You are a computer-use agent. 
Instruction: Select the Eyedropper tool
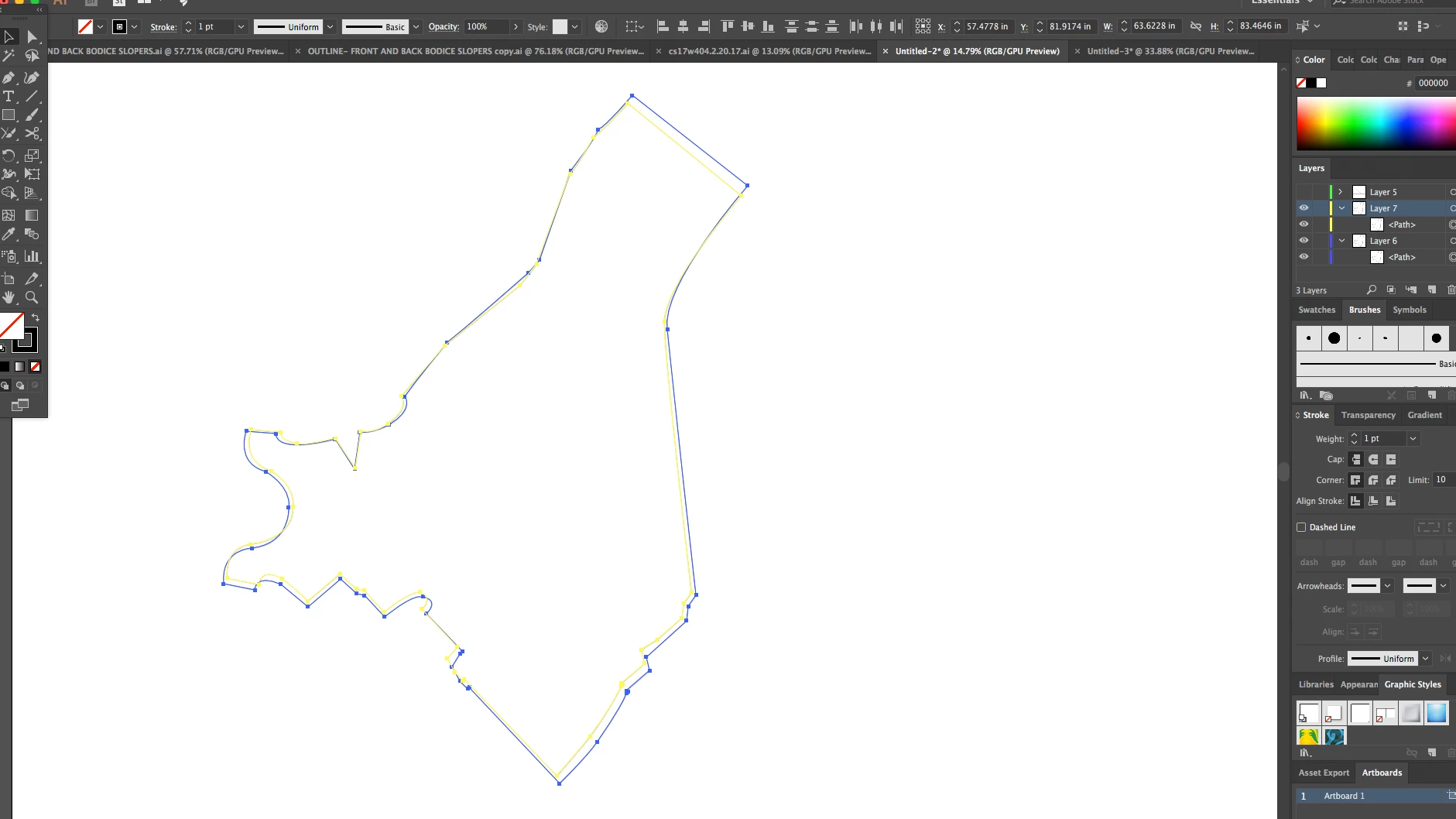(9, 234)
